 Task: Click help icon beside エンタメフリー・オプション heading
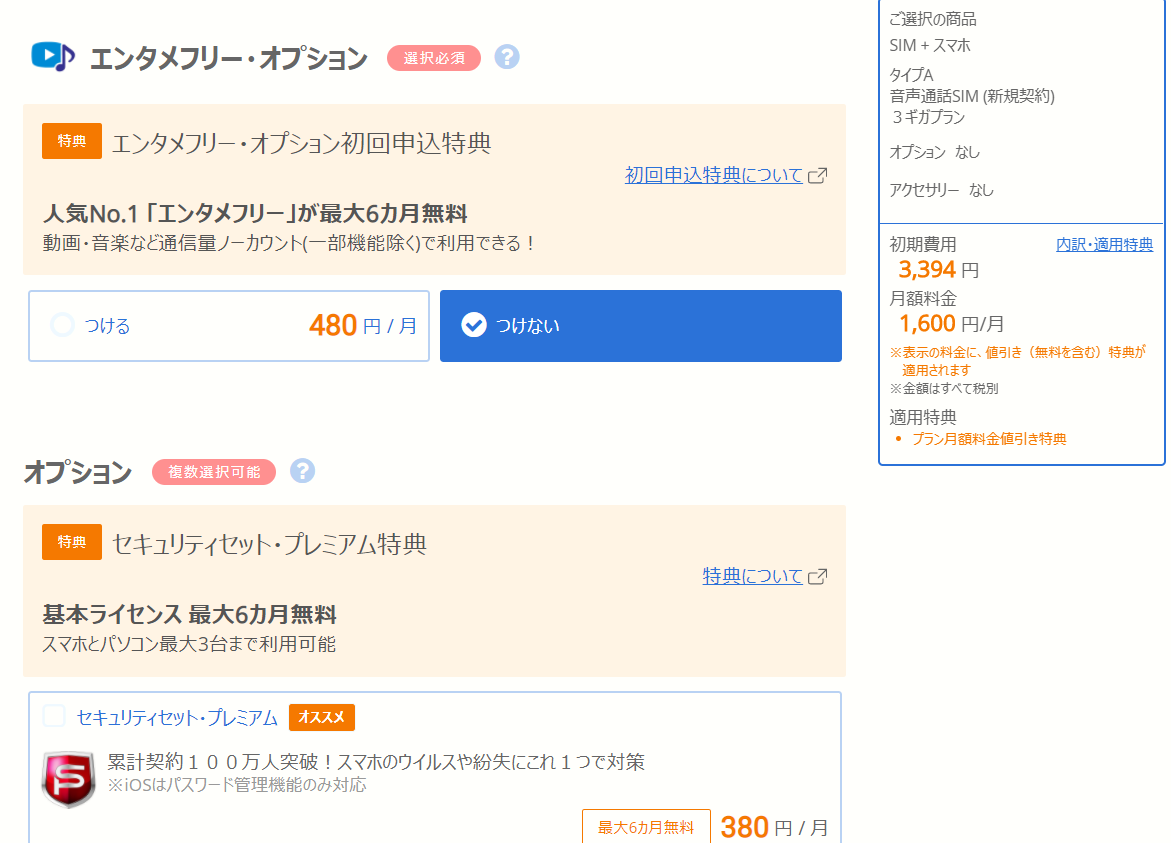(x=507, y=57)
